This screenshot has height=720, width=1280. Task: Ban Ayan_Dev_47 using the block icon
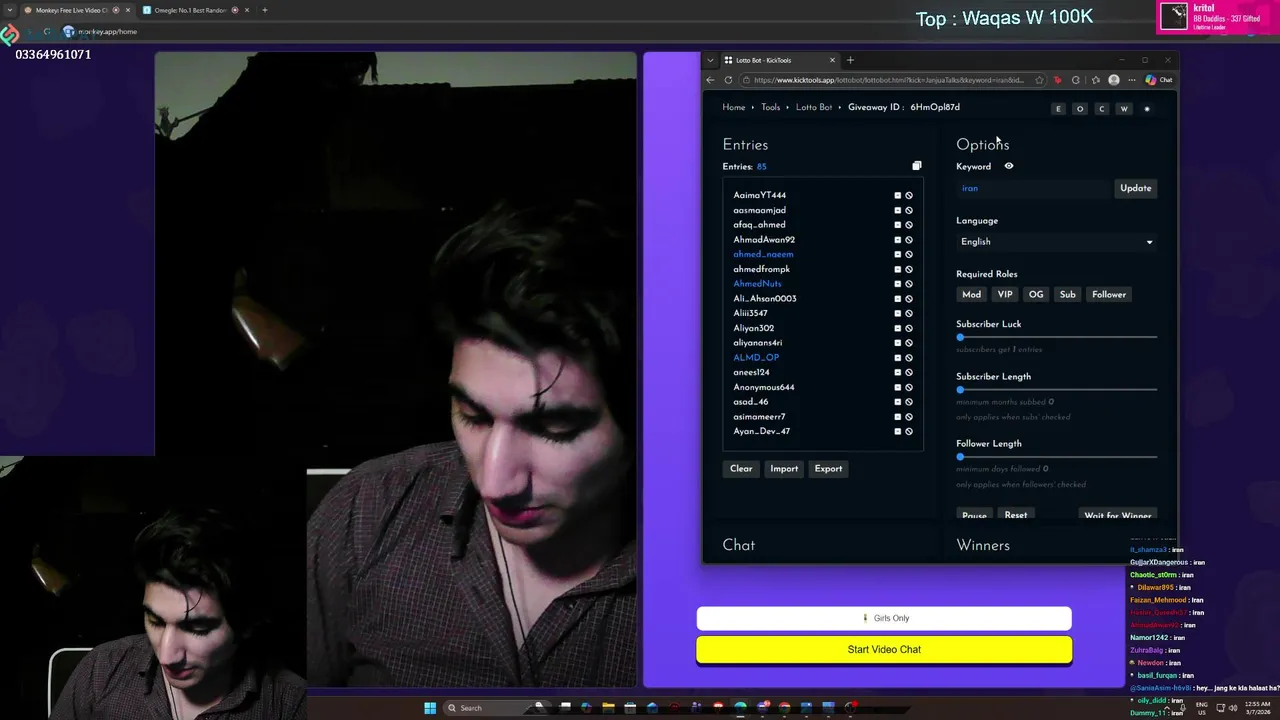909,431
